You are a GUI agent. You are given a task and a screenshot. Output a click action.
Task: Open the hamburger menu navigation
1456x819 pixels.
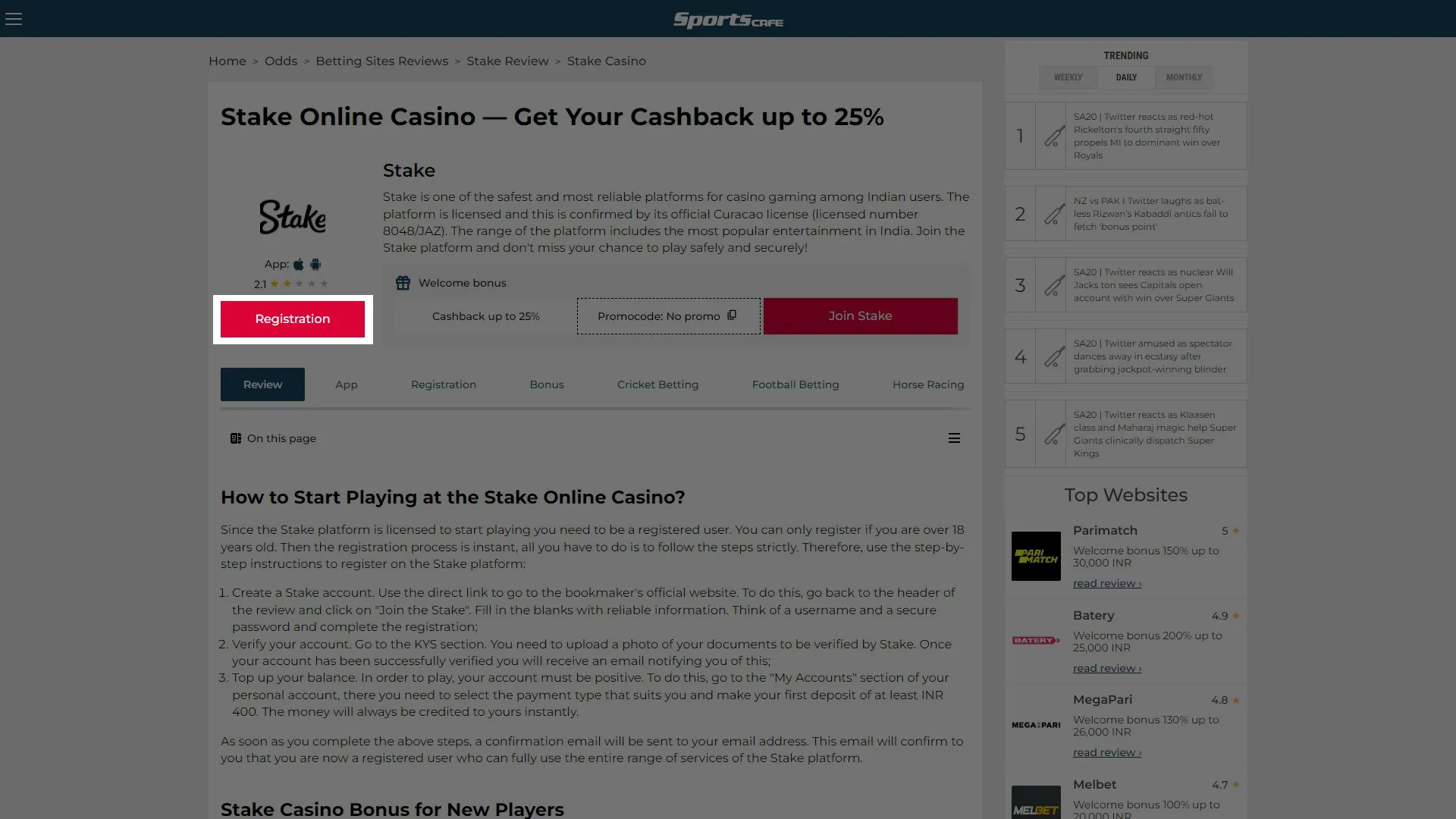(14, 18)
